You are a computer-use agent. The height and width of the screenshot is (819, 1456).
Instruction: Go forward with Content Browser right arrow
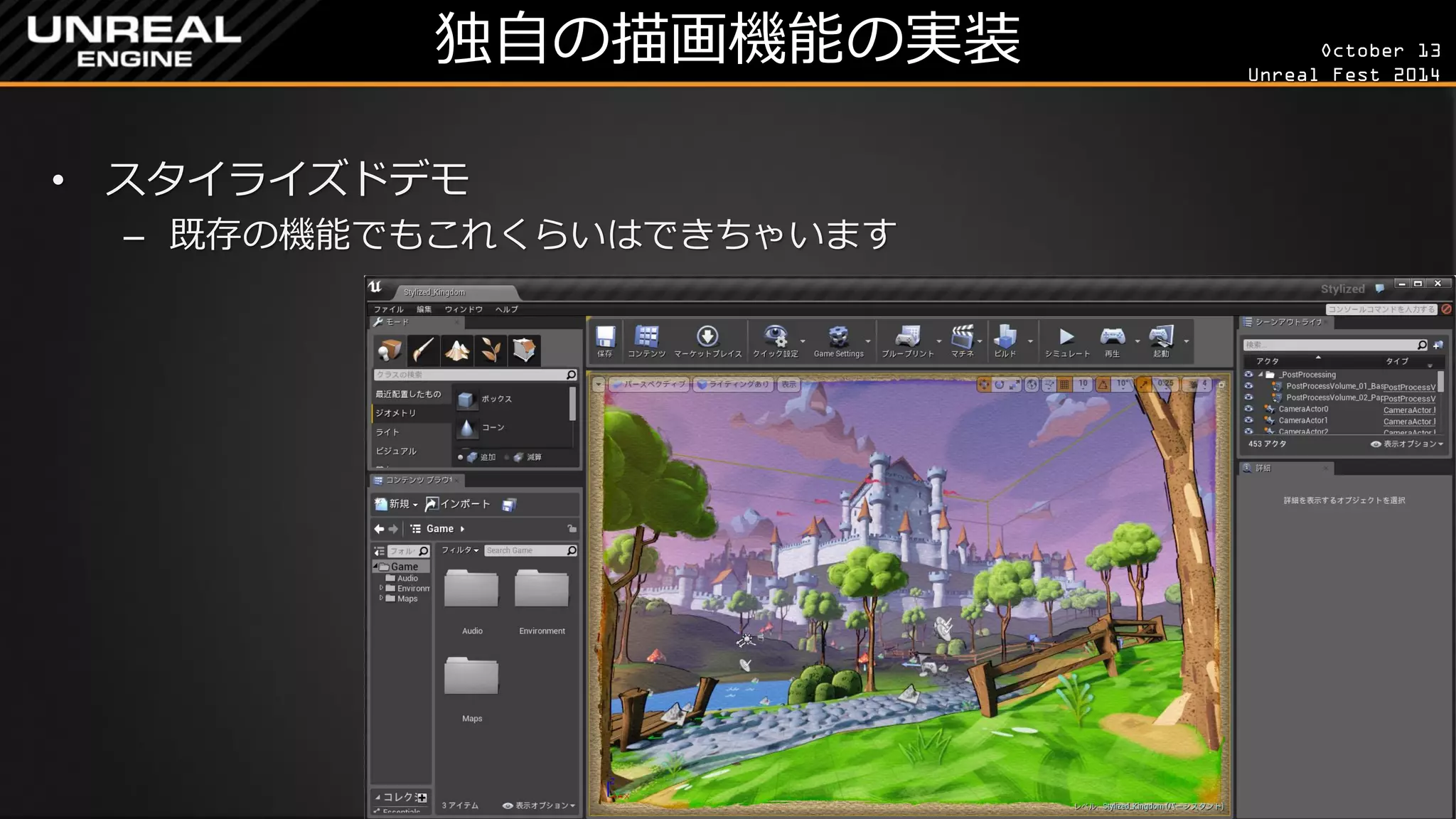coord(393,529)
